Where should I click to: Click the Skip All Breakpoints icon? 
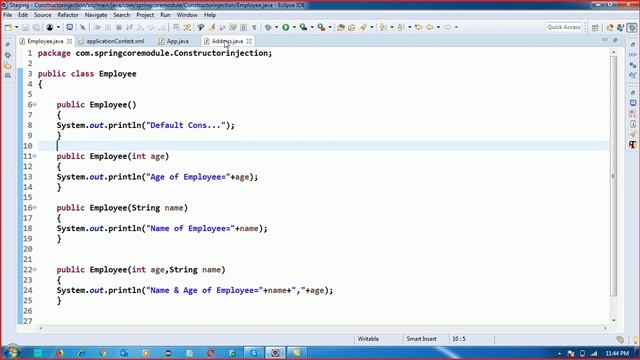(83, 27)
